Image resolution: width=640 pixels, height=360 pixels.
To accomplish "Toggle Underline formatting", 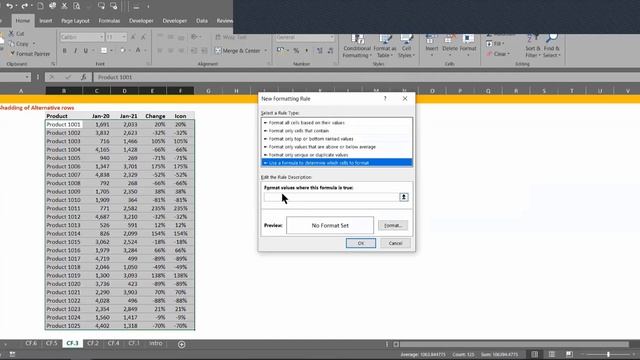I will pos(86,51).
